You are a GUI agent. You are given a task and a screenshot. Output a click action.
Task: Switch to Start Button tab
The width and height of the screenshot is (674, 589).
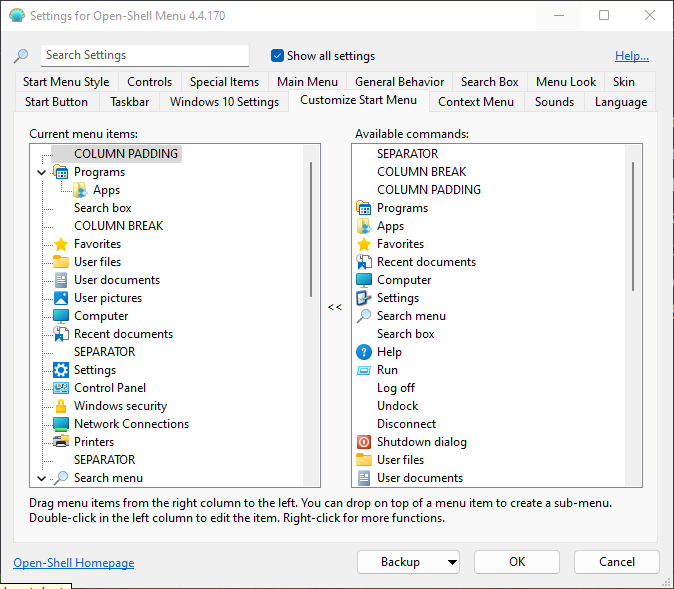click(x=56, y=102)
